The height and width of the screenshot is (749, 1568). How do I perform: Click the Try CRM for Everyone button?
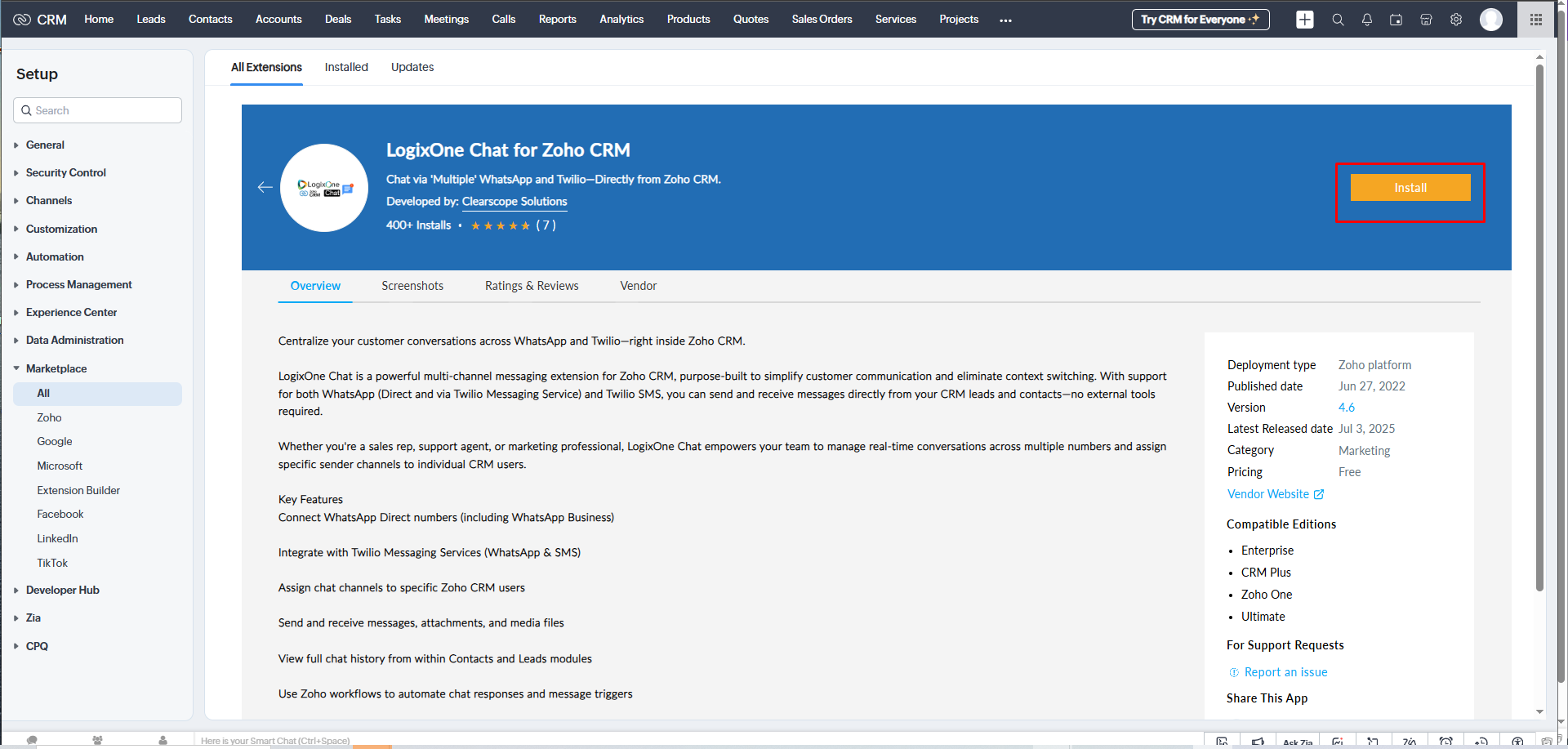tap(1200, 20)
